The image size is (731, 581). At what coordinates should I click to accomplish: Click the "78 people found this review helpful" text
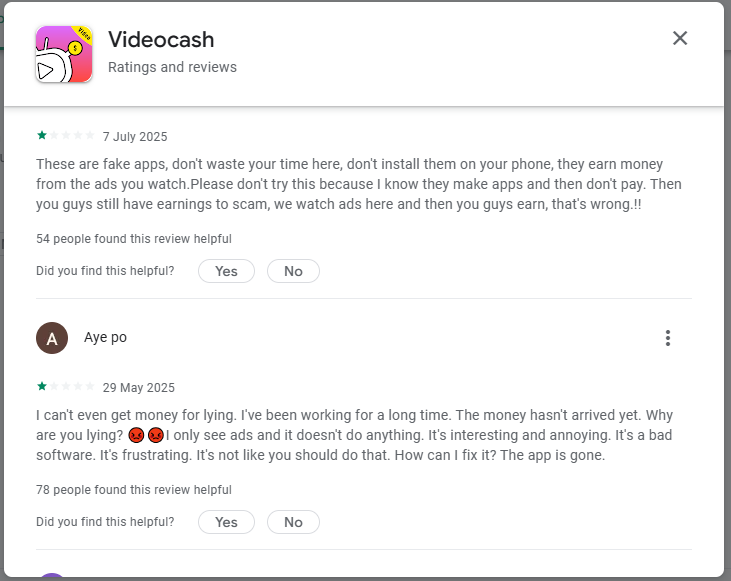point(134,490)
